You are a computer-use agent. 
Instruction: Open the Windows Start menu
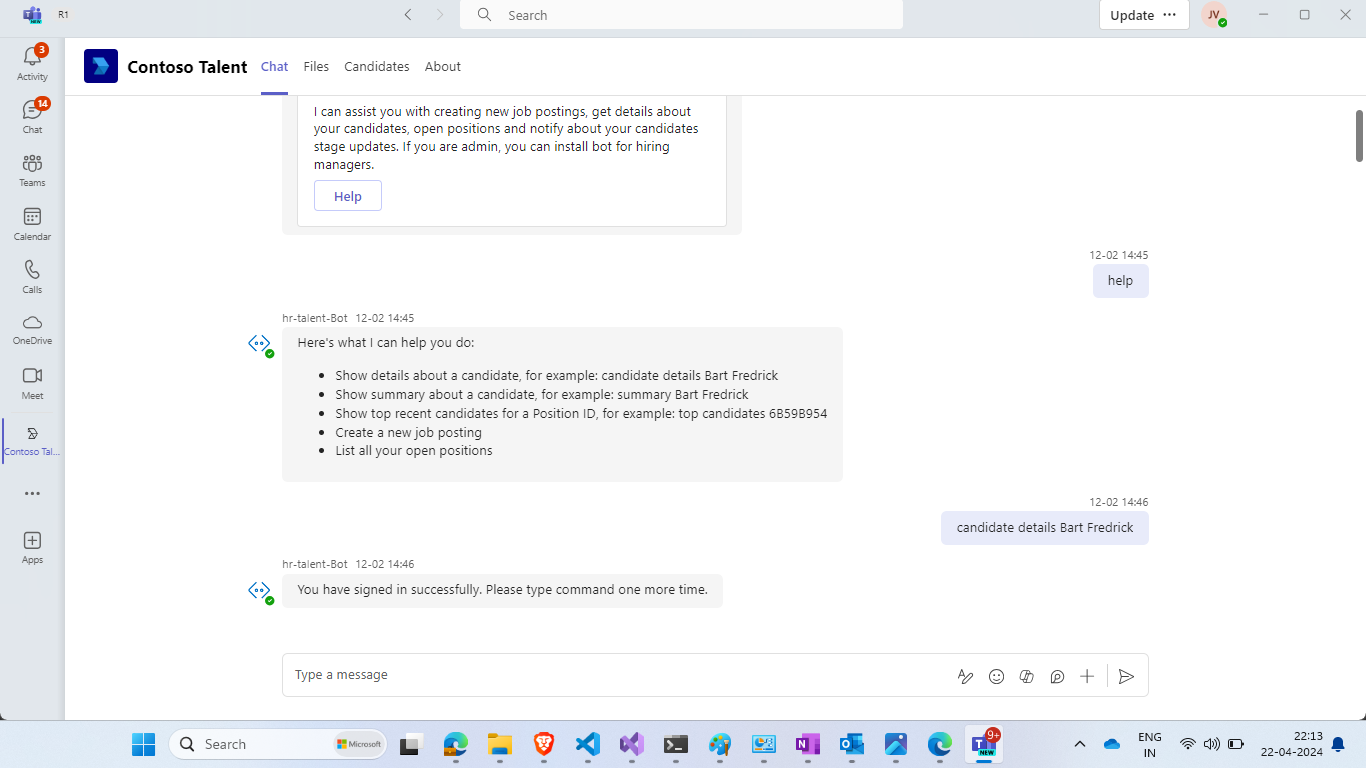[144, 744]
